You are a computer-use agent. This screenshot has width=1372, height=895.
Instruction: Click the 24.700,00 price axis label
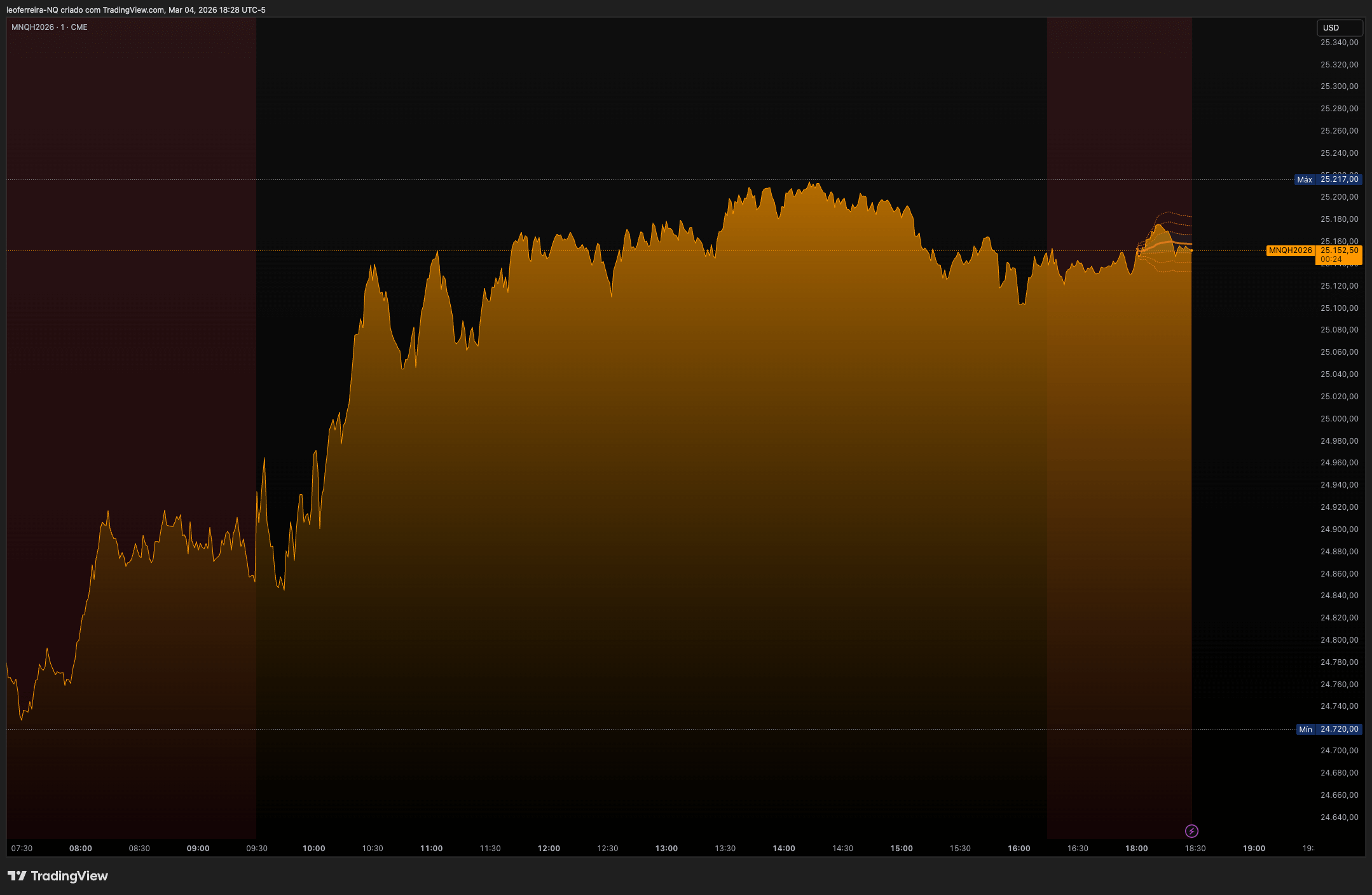1340,751
